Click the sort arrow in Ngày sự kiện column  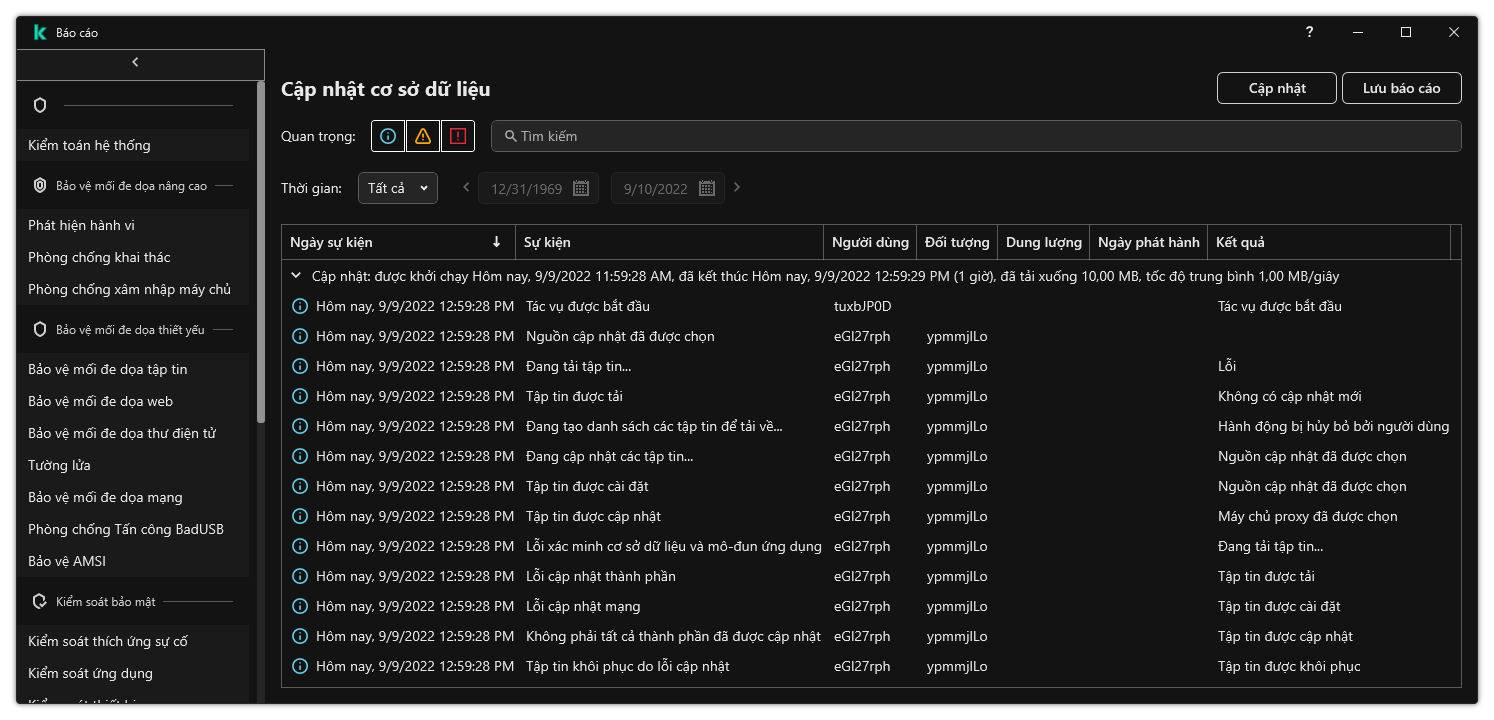point(497,242)
